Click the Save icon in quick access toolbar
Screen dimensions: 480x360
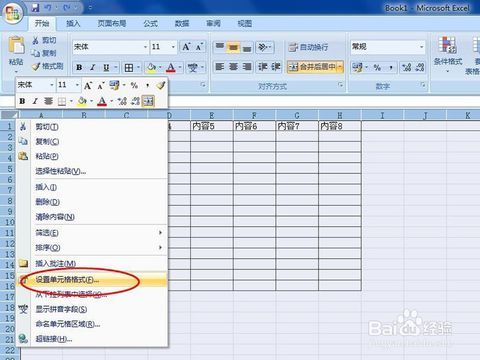[x=36, y=8]
